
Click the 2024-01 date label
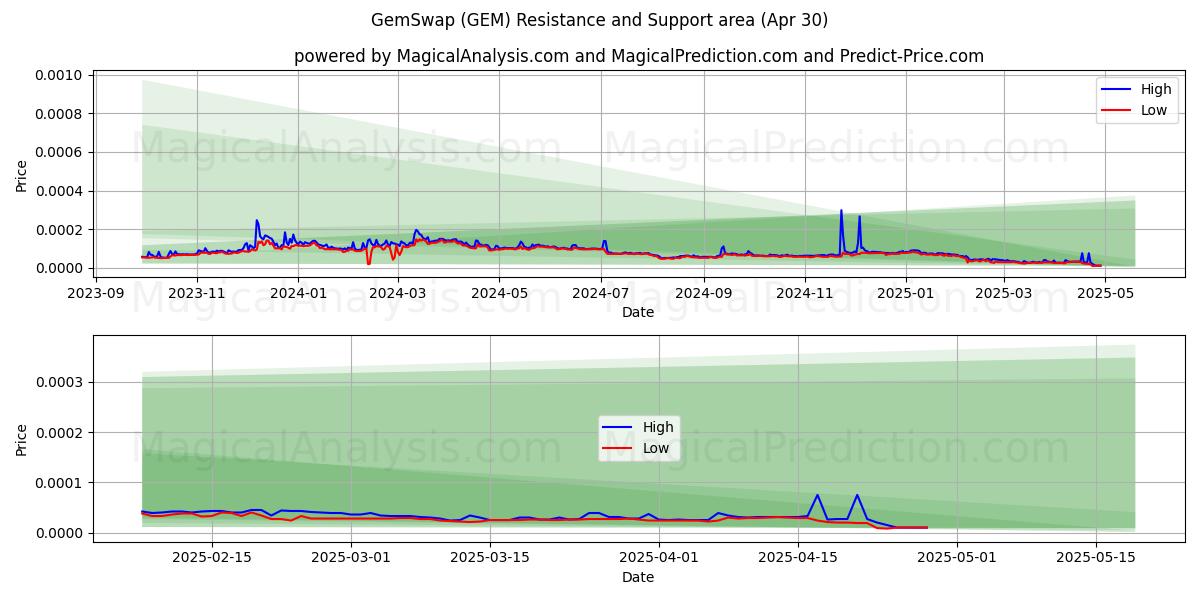[x=298, y=293]
